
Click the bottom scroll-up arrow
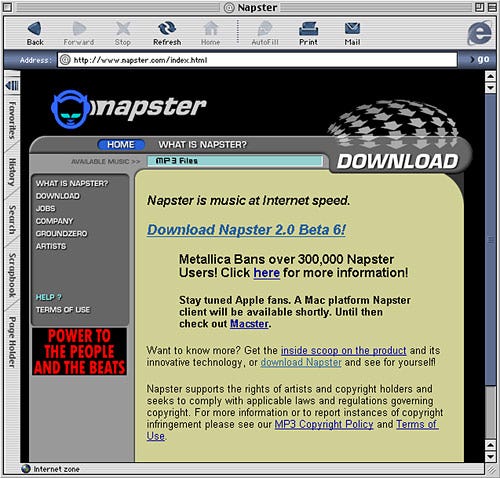pos(490,445)
